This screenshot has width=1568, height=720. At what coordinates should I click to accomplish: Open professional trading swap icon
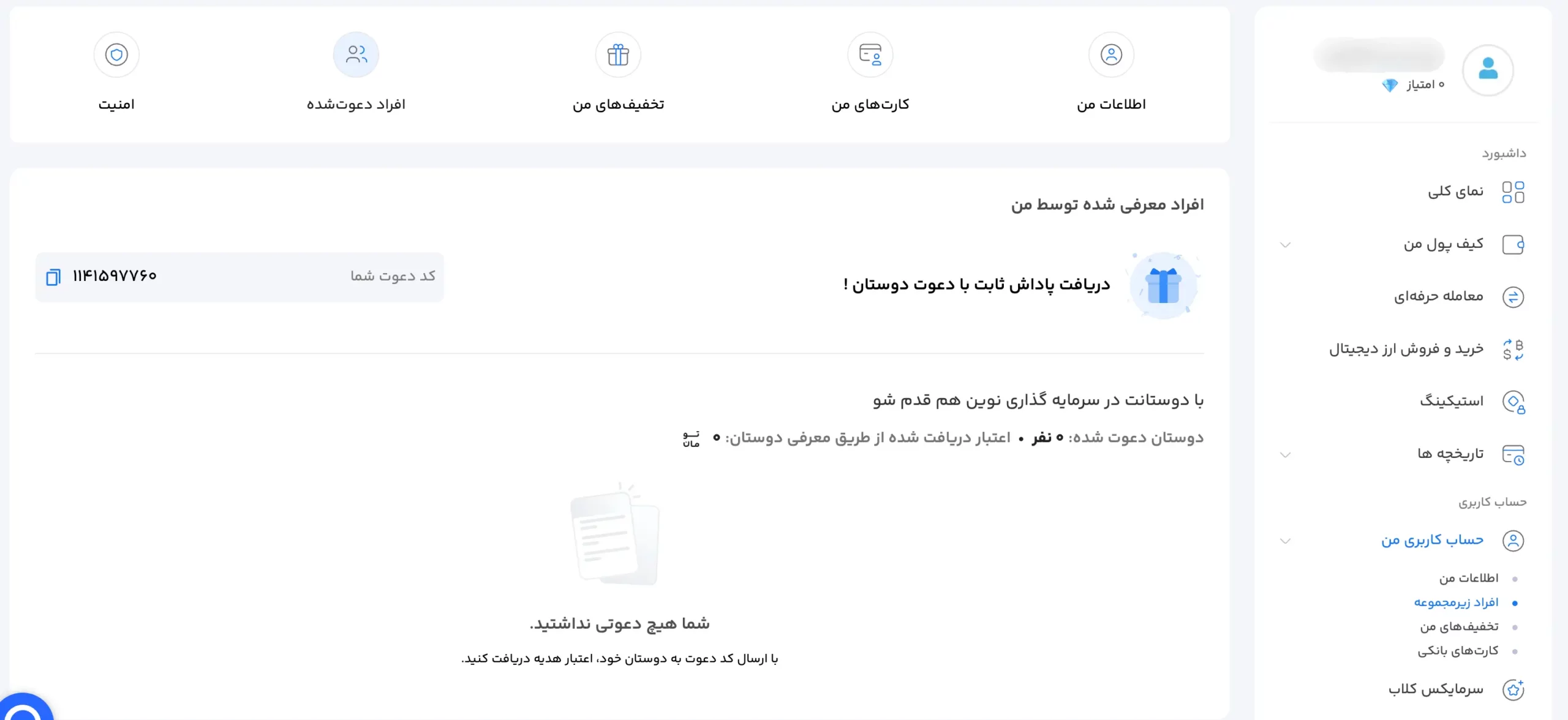[1513, 298]
